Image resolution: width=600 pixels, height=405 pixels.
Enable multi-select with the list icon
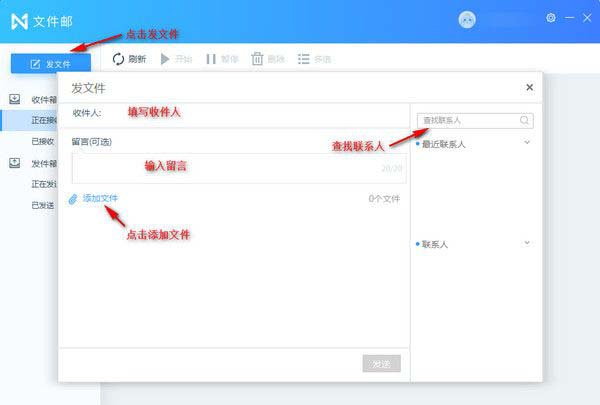(303, 59)
